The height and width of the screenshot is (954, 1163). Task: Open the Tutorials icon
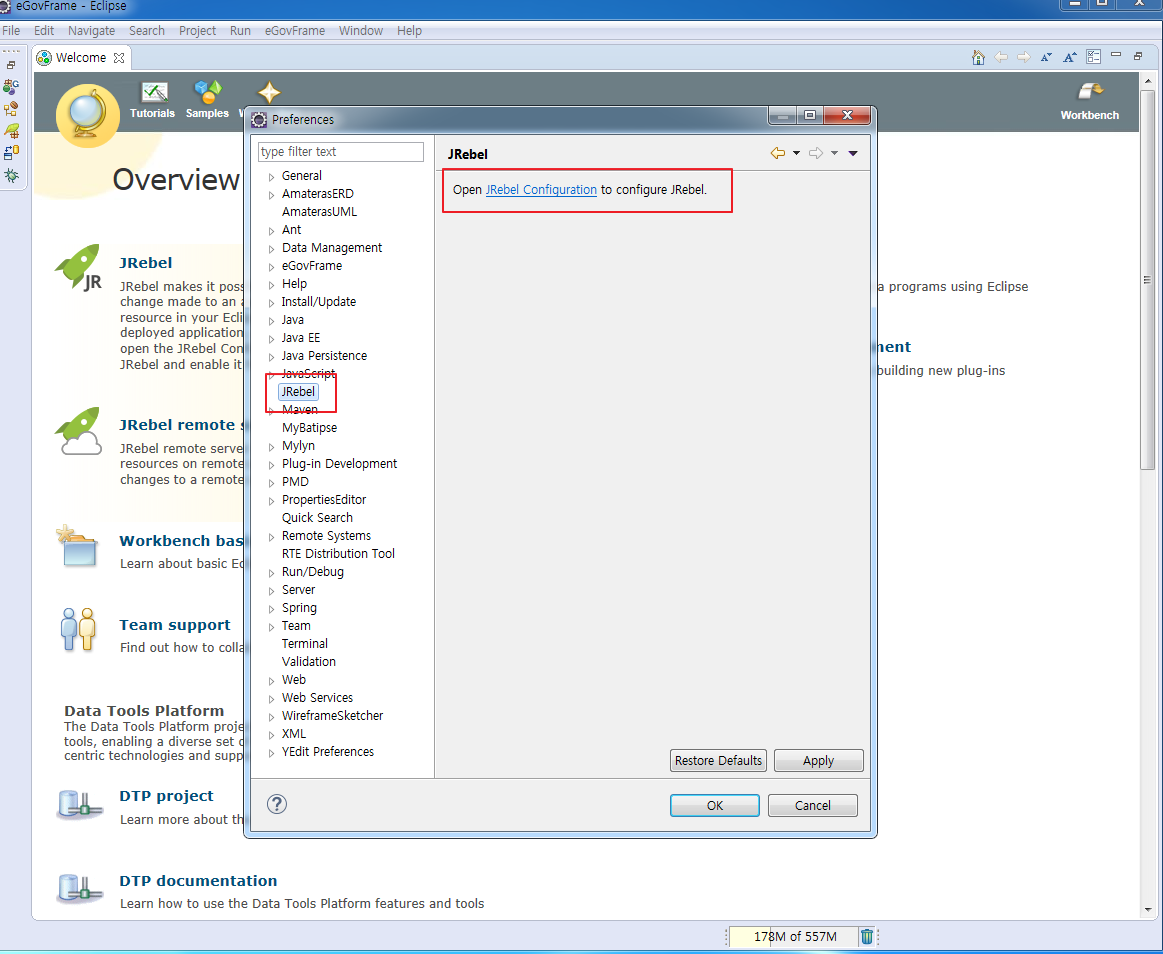(154, 92)
